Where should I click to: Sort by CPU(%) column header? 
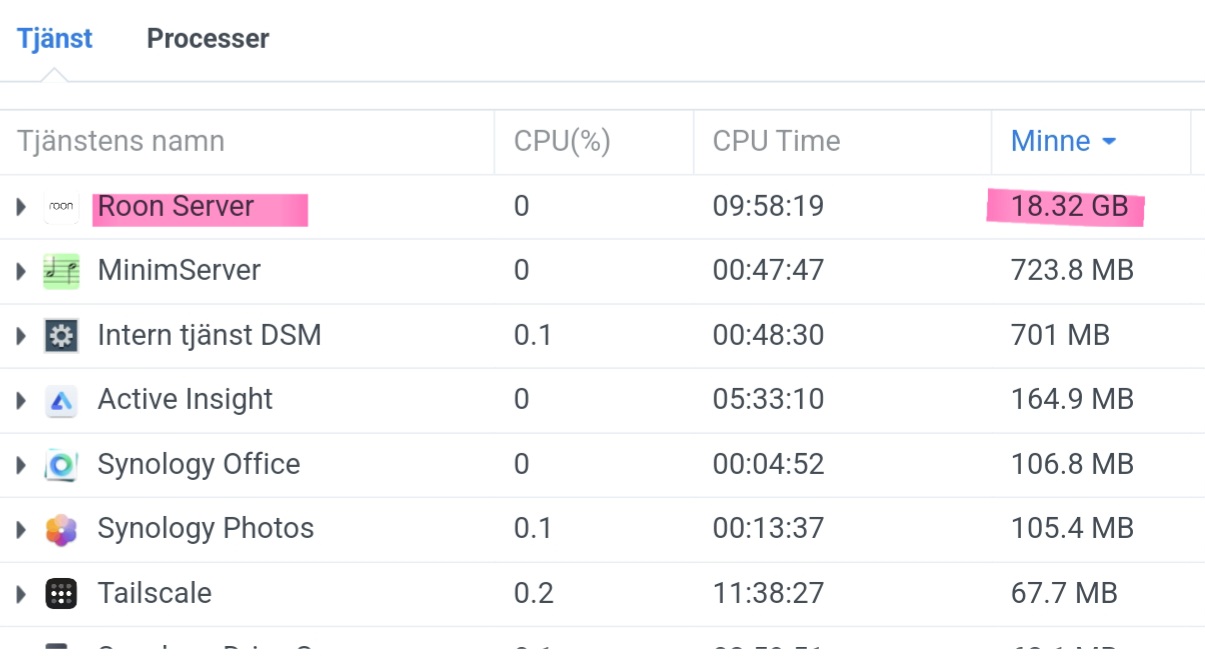tap(594, 142)
